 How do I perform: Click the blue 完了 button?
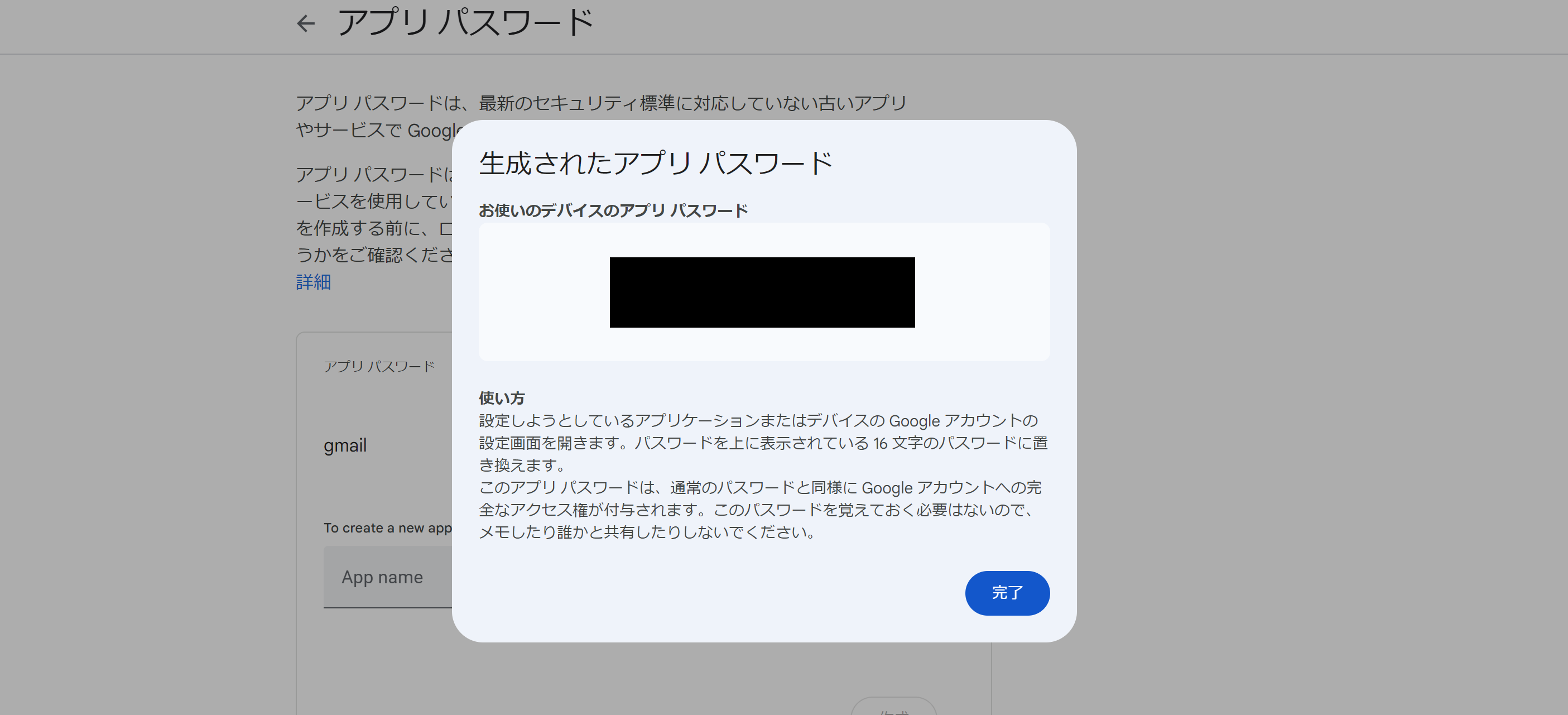(1007, 593)
